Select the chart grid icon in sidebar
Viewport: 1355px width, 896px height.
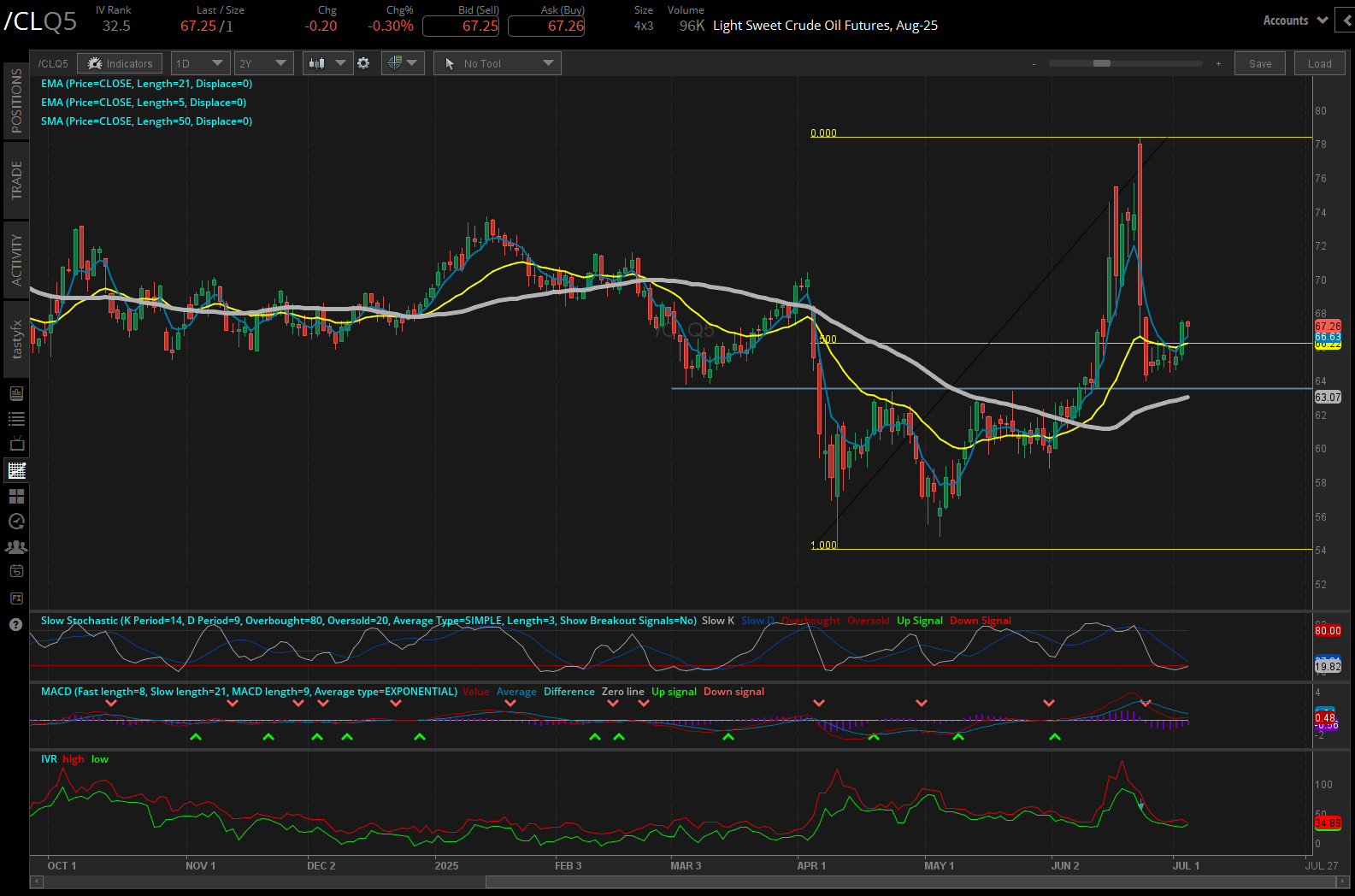pos(16,470)
